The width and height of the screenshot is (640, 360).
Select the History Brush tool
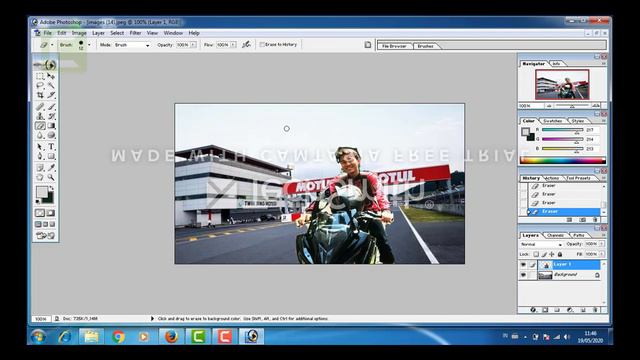(51, 116)
